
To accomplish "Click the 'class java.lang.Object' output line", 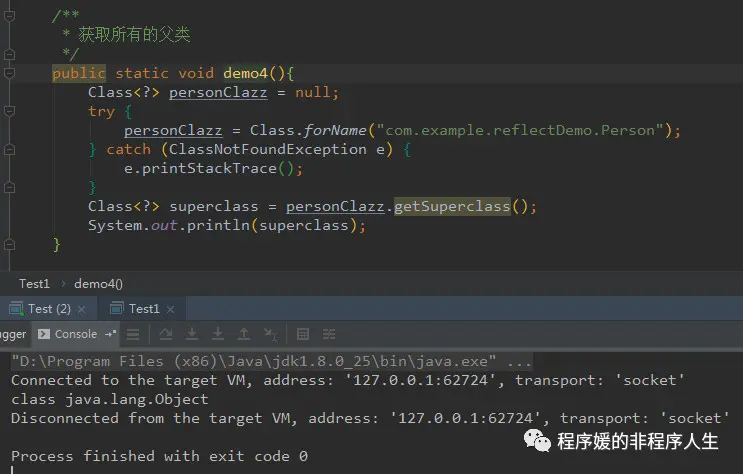I will [109, 400].
